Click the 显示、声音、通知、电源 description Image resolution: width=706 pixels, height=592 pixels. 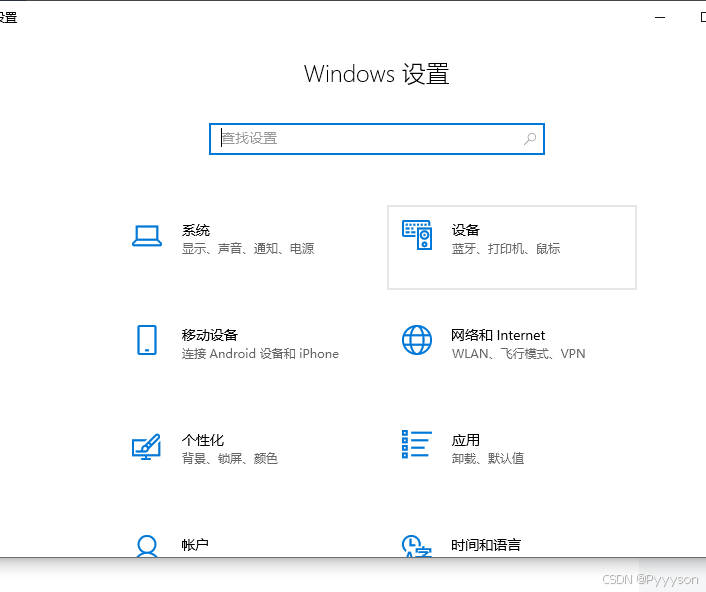click(248, 249)
